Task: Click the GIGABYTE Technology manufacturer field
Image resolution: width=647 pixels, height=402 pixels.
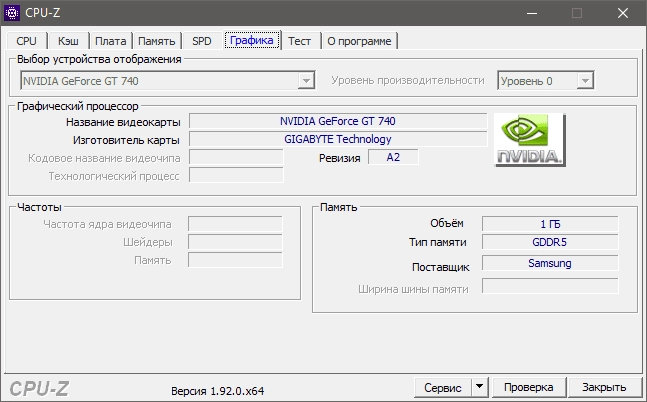Action: click(x=338, y=139)
